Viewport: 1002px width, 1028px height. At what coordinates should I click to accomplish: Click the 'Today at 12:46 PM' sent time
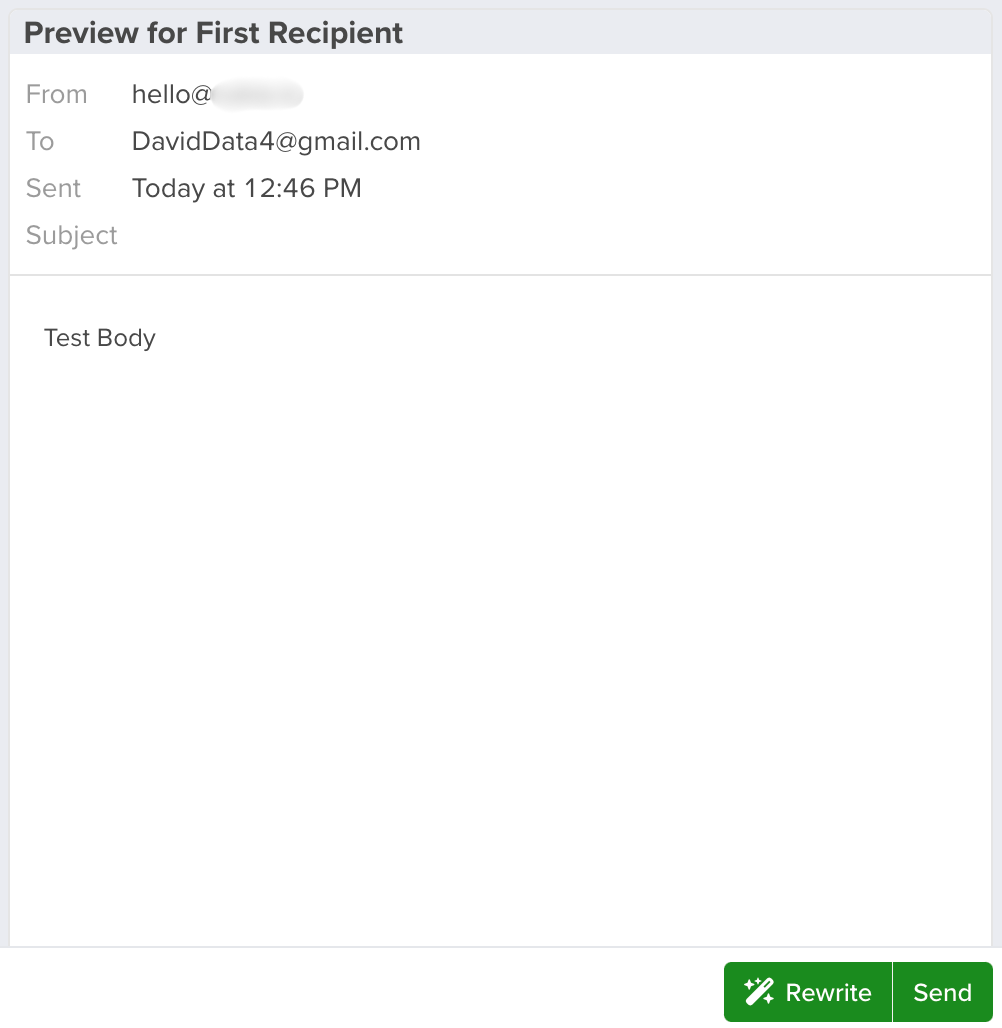(247, 188)
